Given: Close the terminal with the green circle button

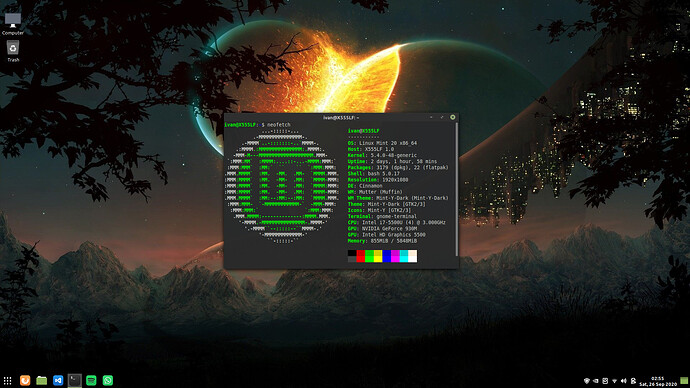Looking at the screenshot, I should [x=453, y=117].
